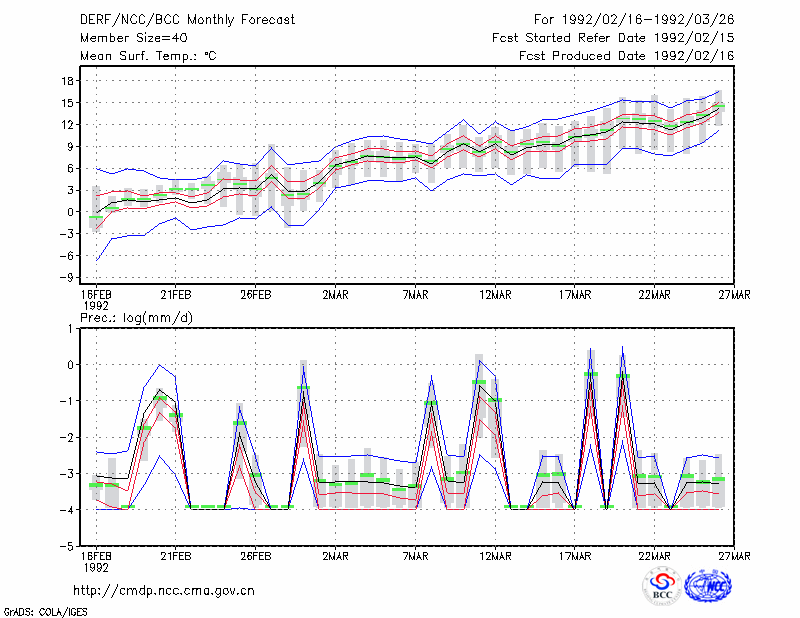Click the Mean Surf. Temp.: °C label
Viewport: 800px width, 618px height.
pyautogui.click(x=148, y=56)
